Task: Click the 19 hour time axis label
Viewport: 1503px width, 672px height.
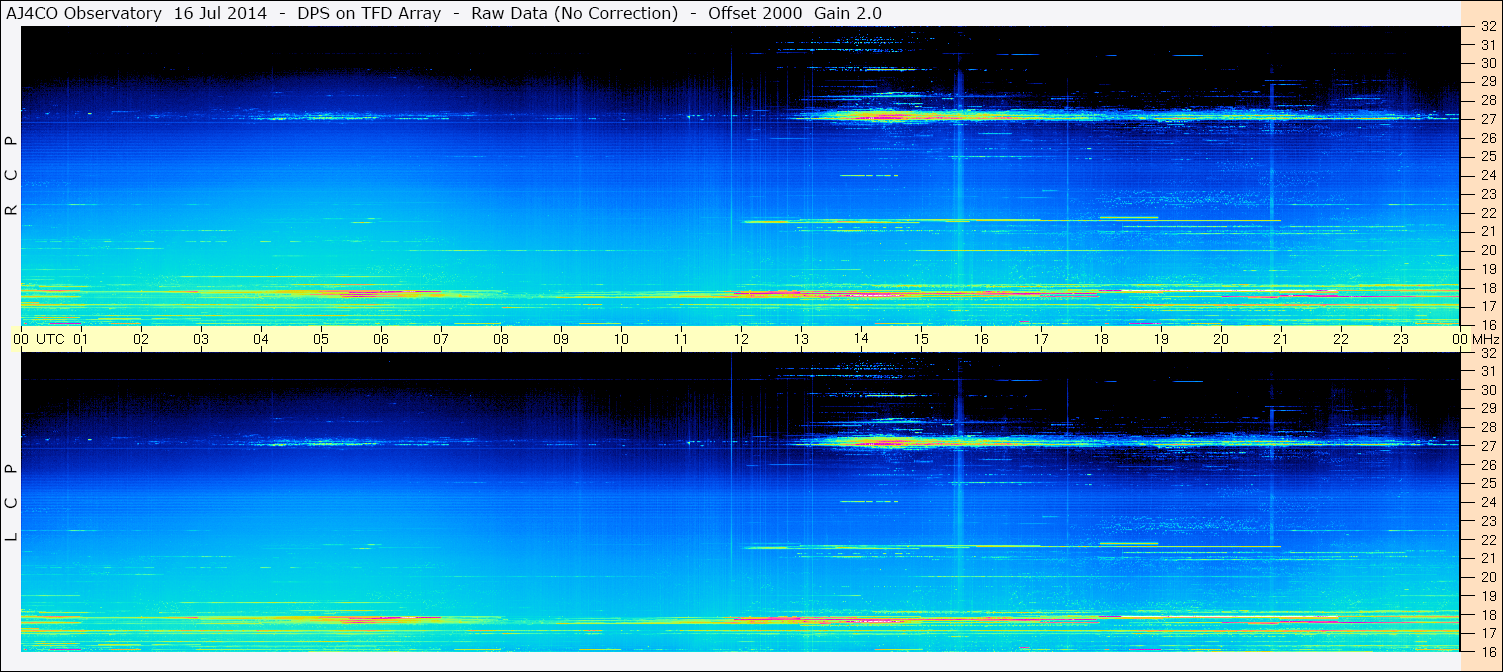Action: tap(1161, 339)
